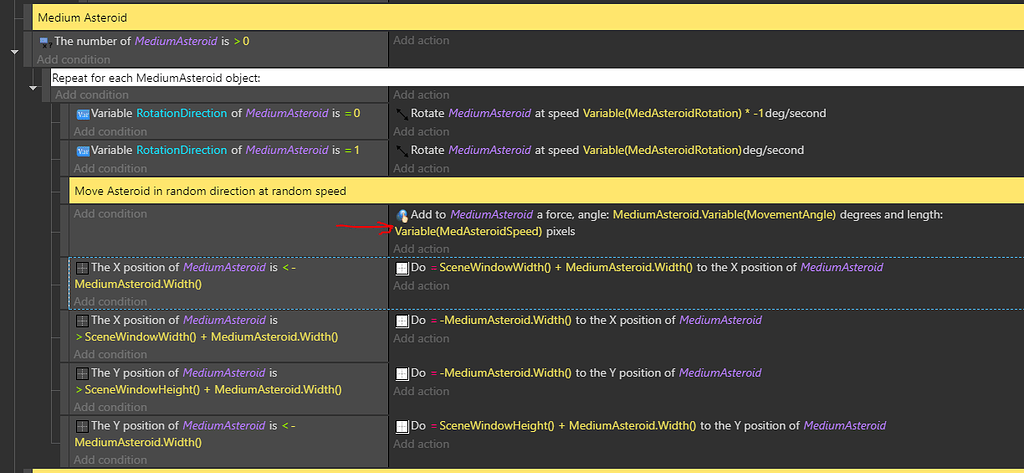Click Variable(MedAsteroidRotation) * -1 speed parameter

click(673, 114)
